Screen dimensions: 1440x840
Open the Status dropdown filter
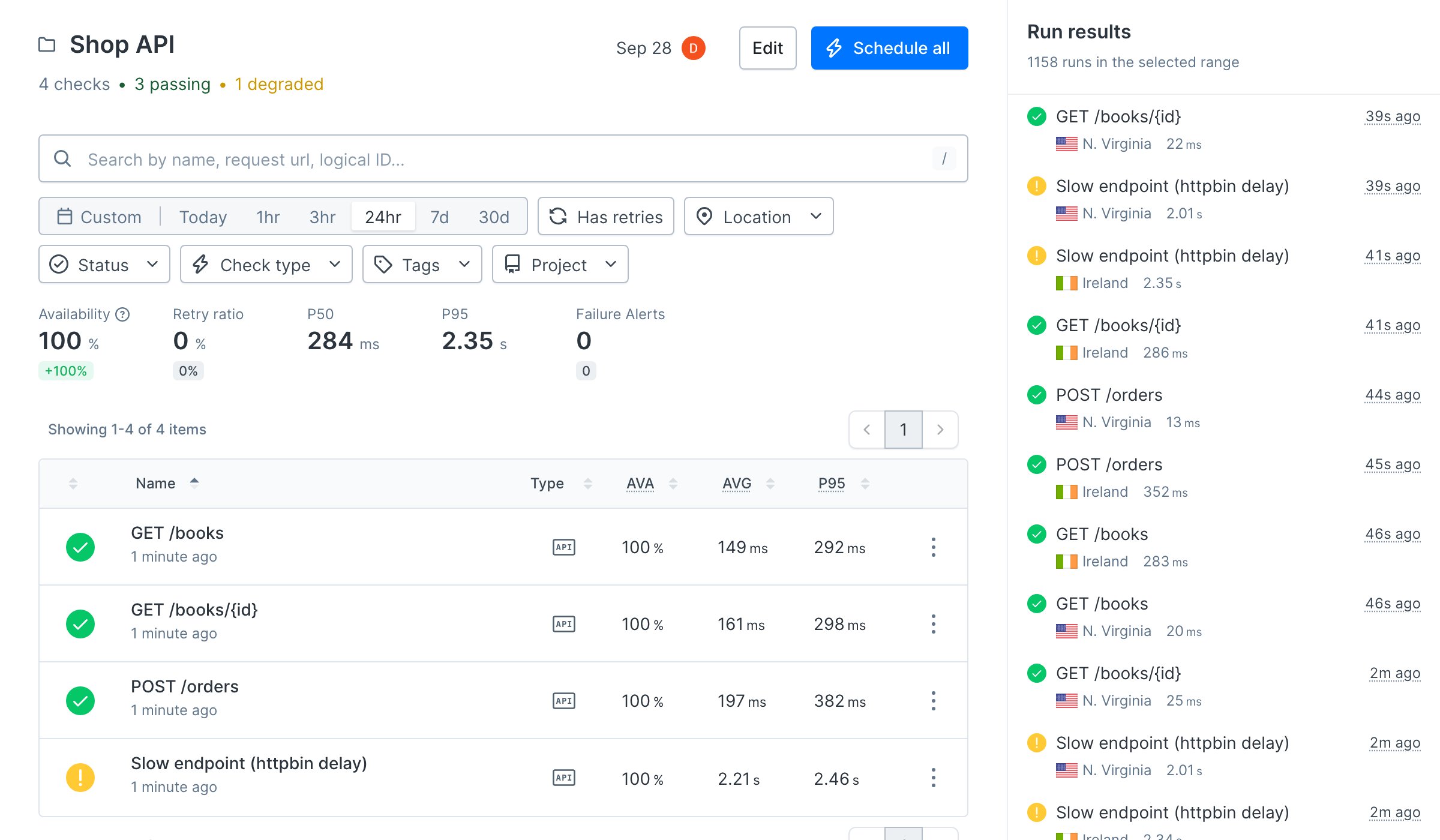click(104, 264)
